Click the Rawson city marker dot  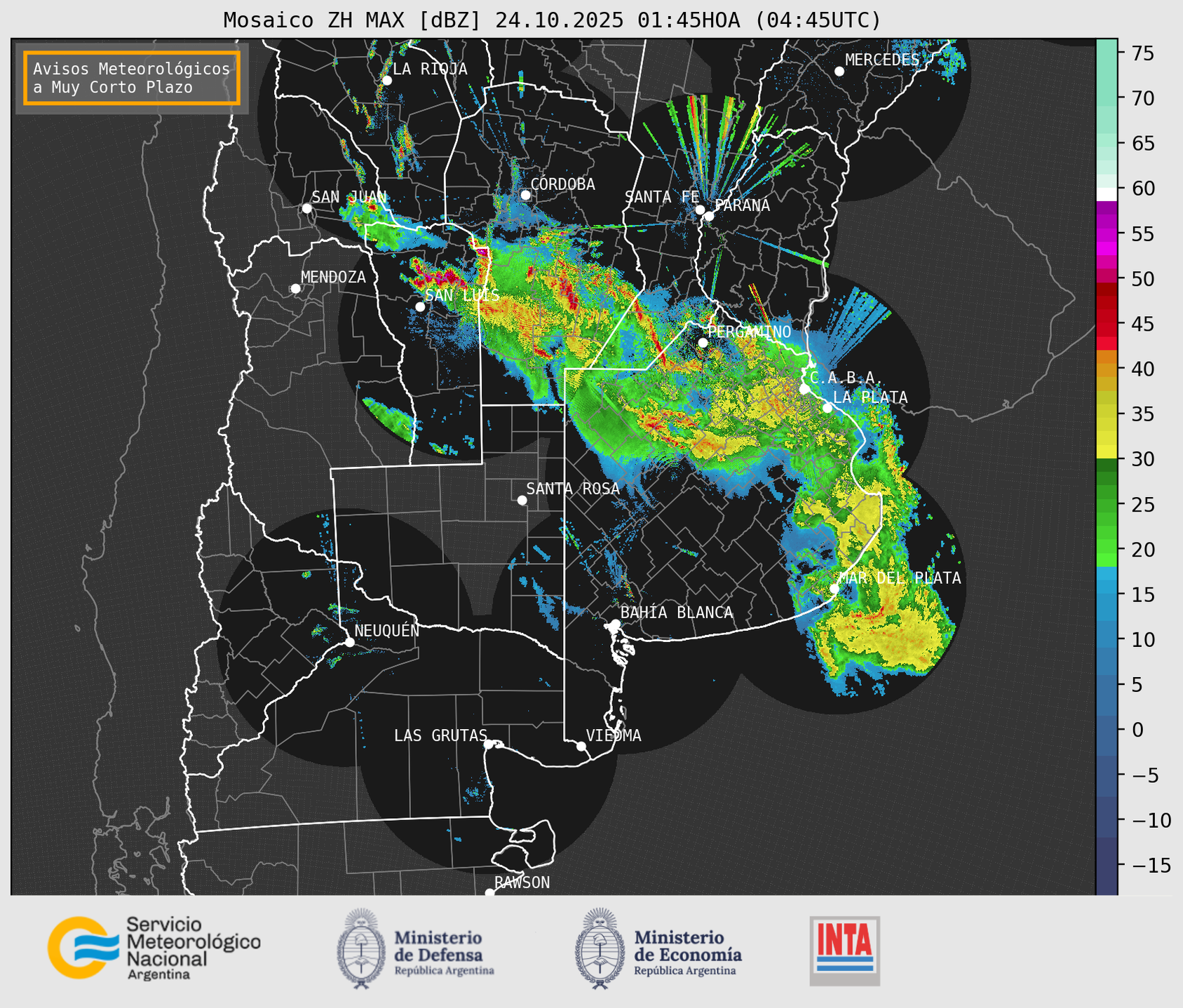(489, 892)
